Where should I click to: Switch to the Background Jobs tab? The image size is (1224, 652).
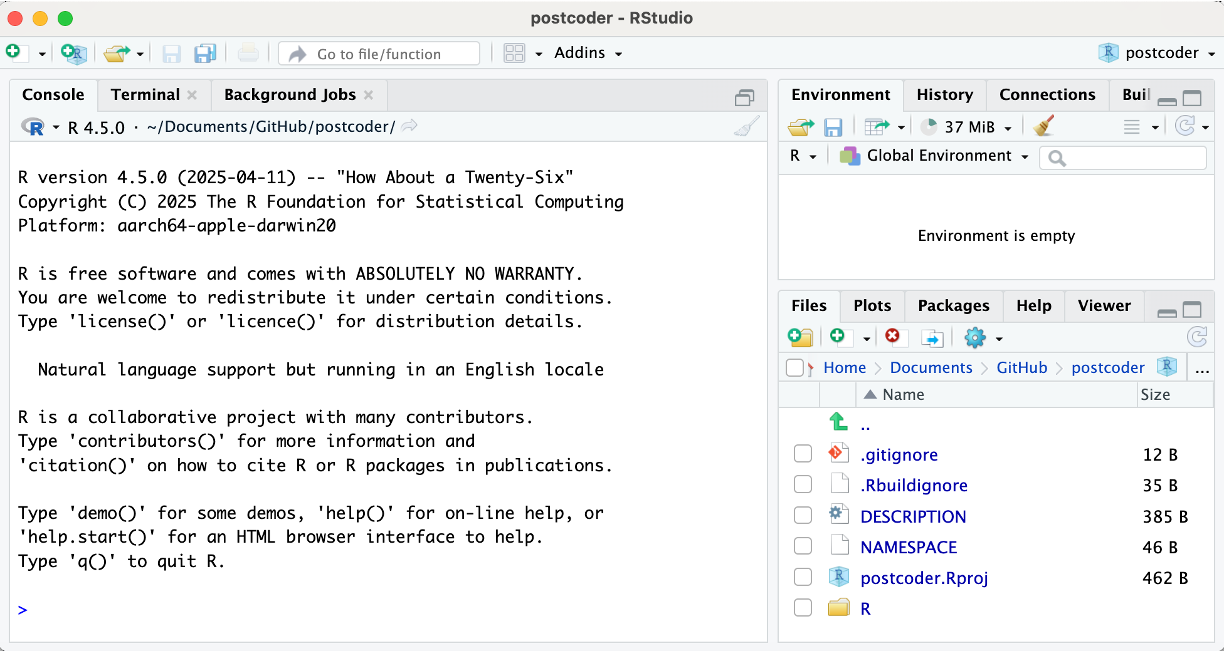290,95
